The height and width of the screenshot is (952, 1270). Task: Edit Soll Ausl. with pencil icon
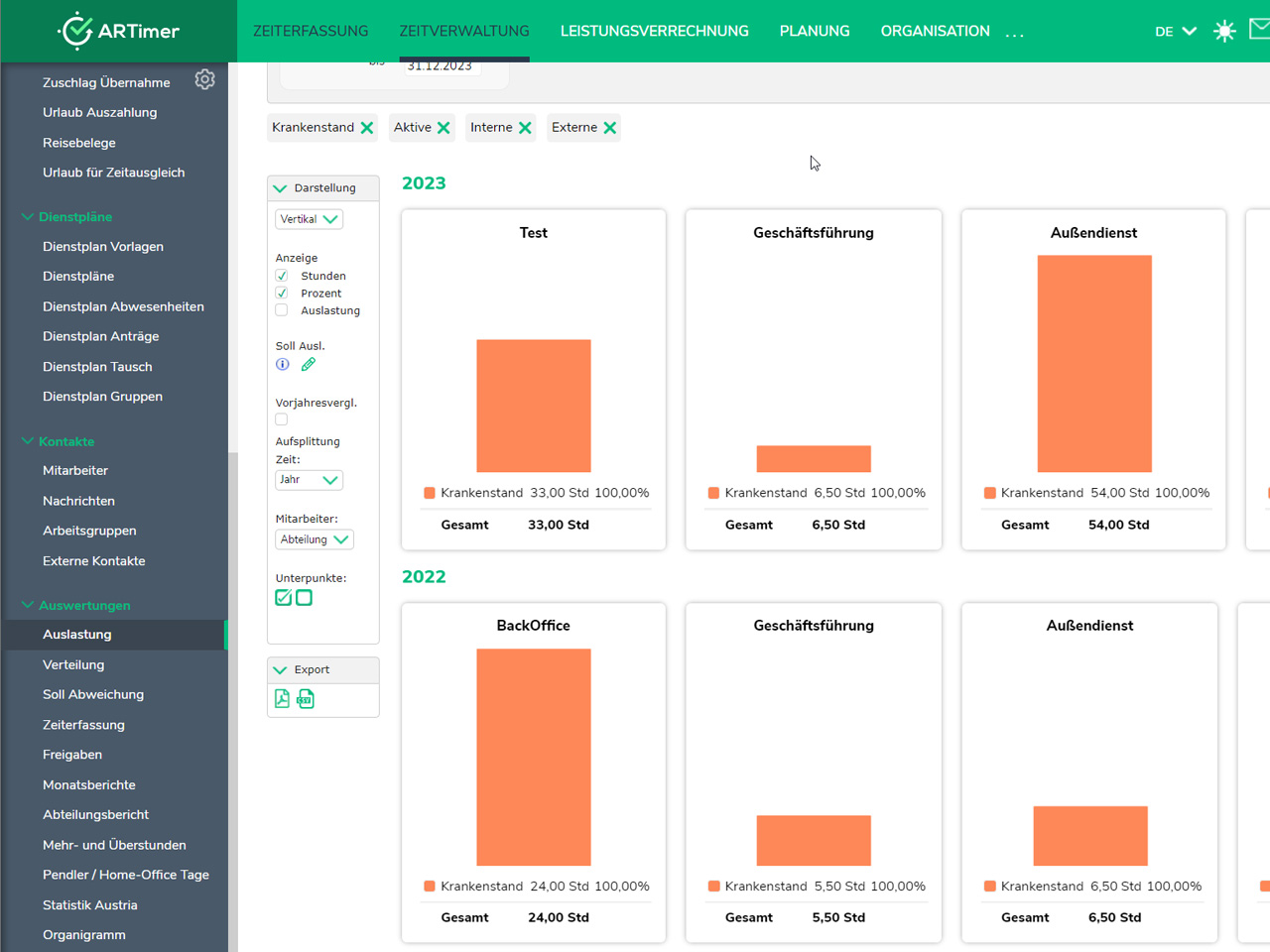click(x=309, y=364)
